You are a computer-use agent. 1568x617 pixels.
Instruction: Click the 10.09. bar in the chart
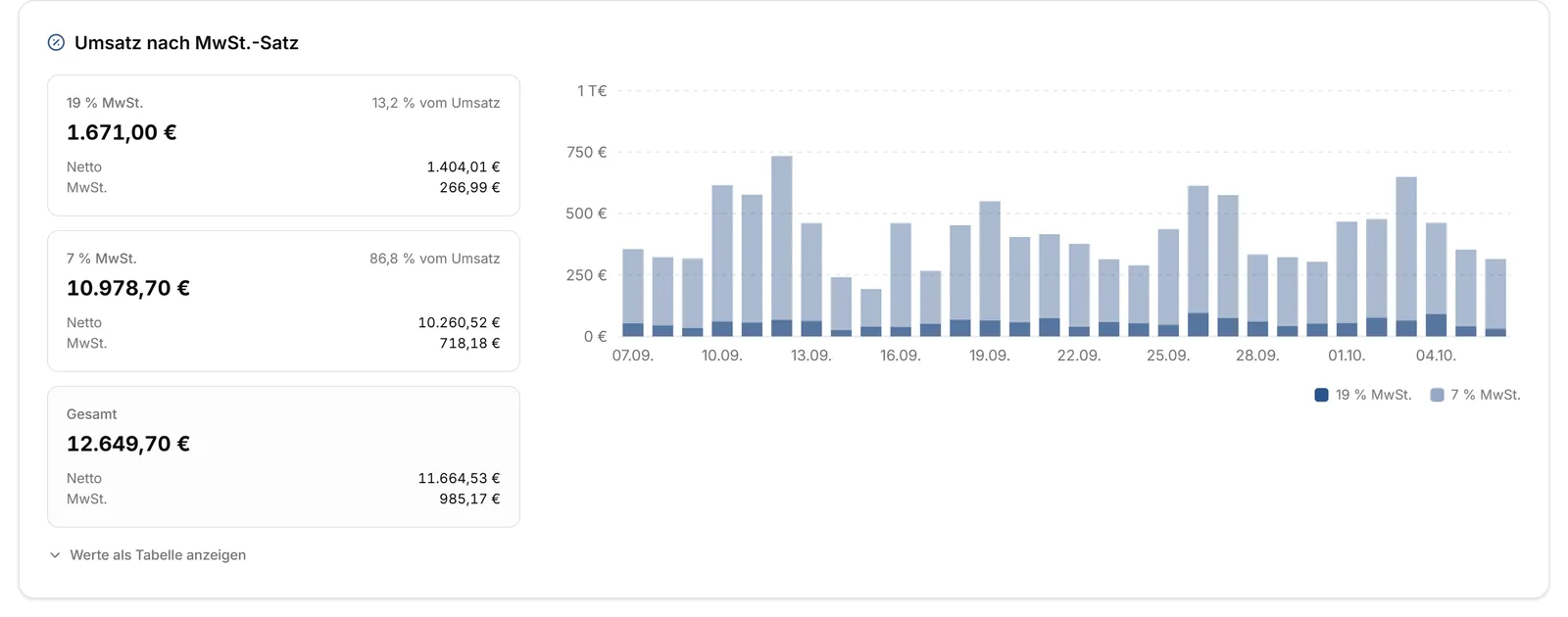coord(722,261)
